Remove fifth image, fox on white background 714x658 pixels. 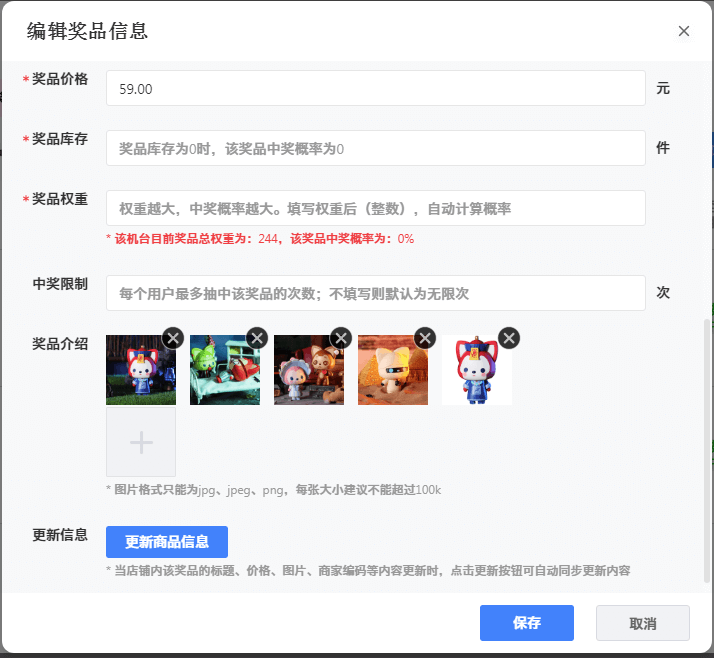click(509, 338)
